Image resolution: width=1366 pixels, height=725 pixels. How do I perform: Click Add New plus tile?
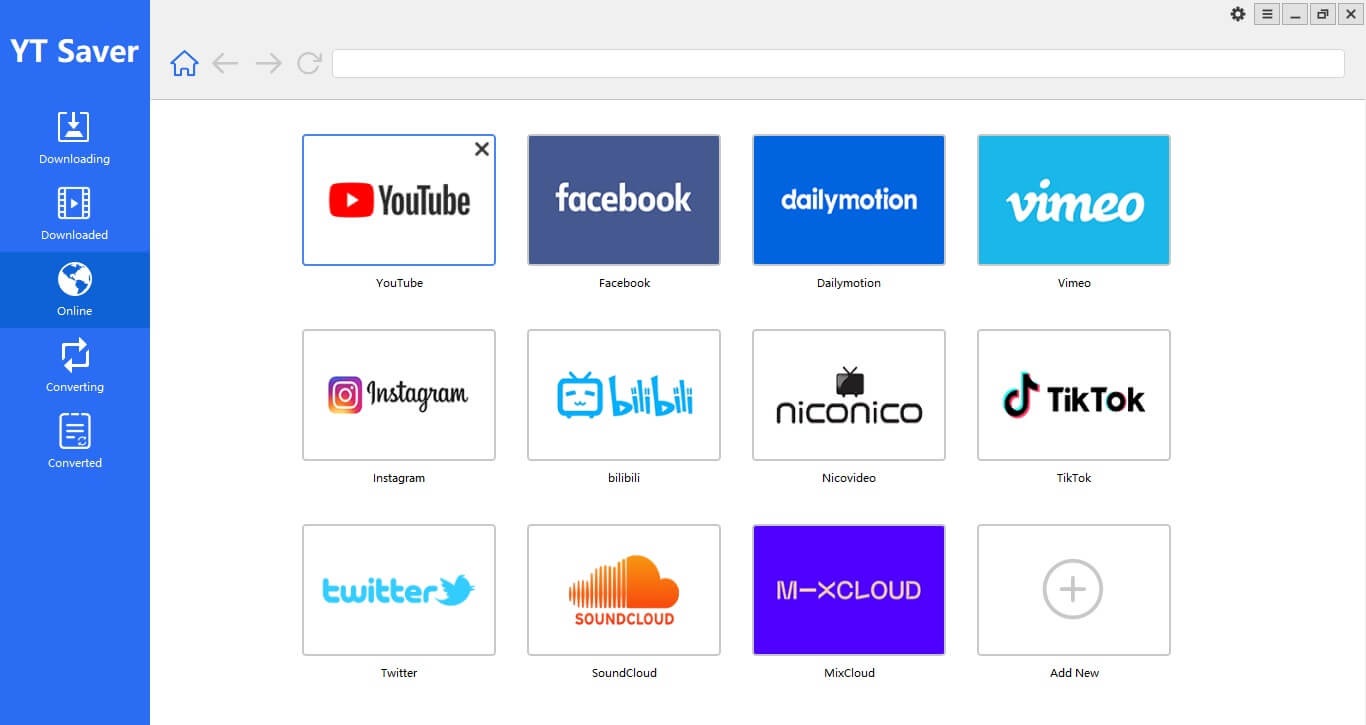coord(1073,590)
